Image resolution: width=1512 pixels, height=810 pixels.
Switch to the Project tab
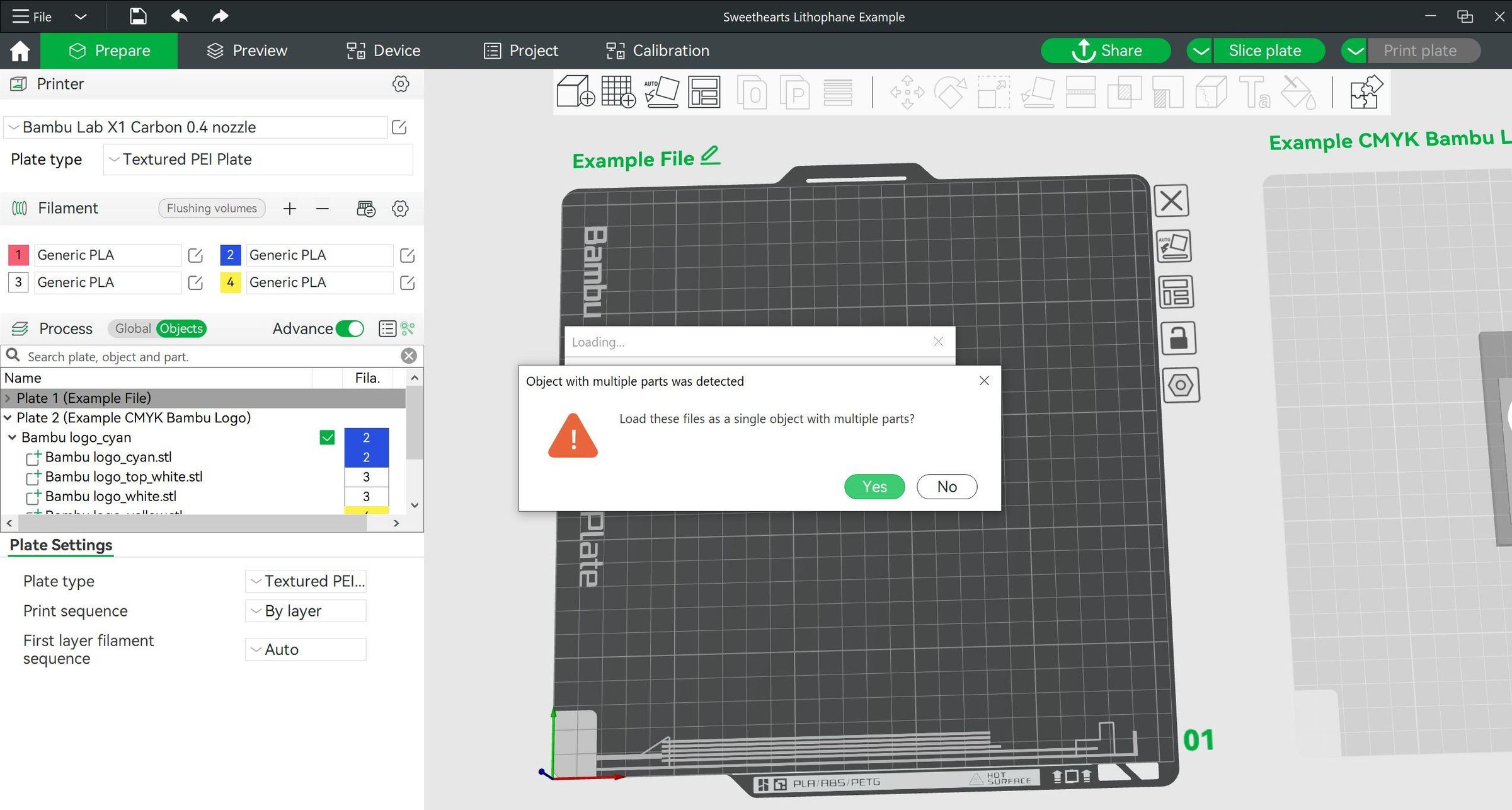[x=520, y=50]
